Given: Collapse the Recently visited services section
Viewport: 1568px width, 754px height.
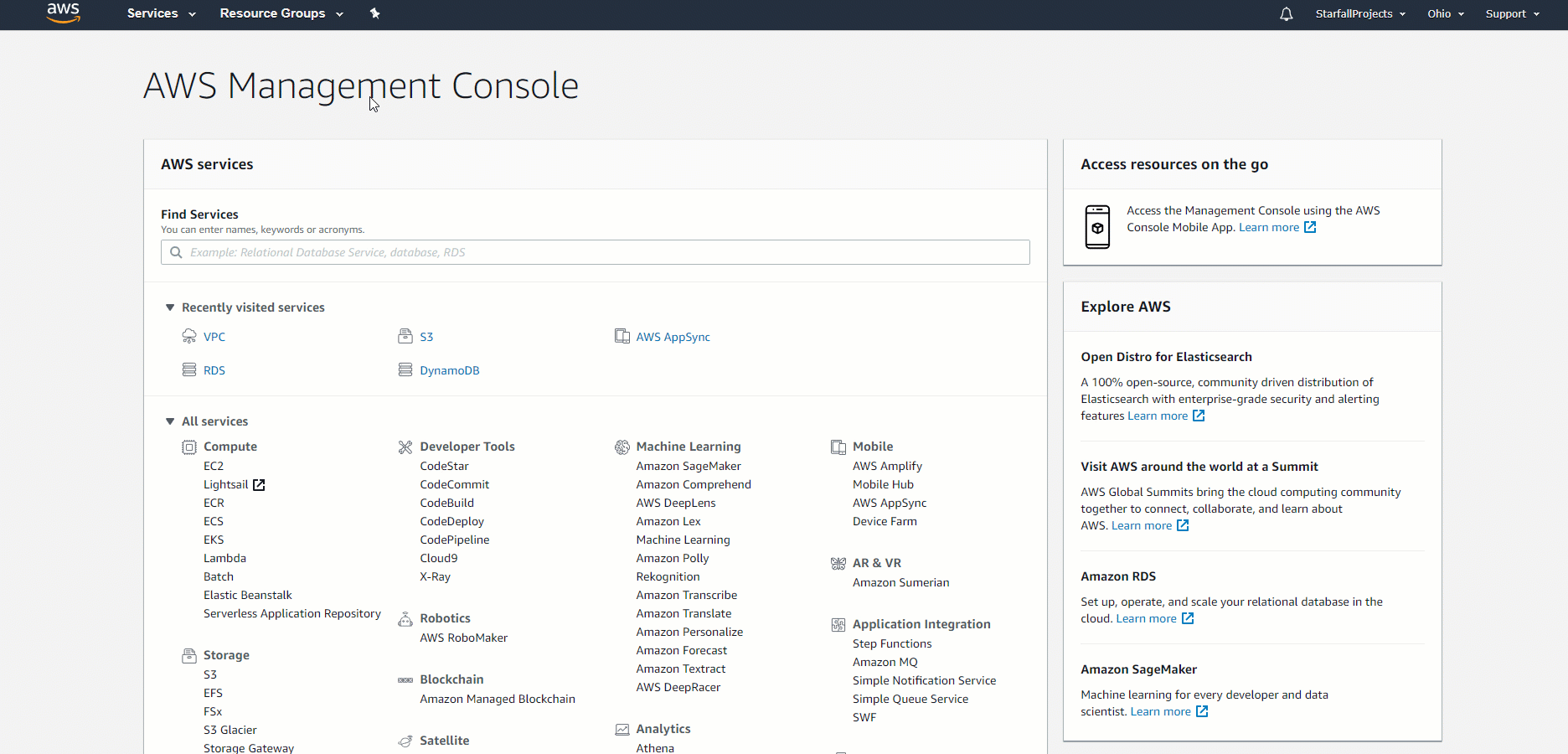Looking at the screenshot, I should click(170, 307).
